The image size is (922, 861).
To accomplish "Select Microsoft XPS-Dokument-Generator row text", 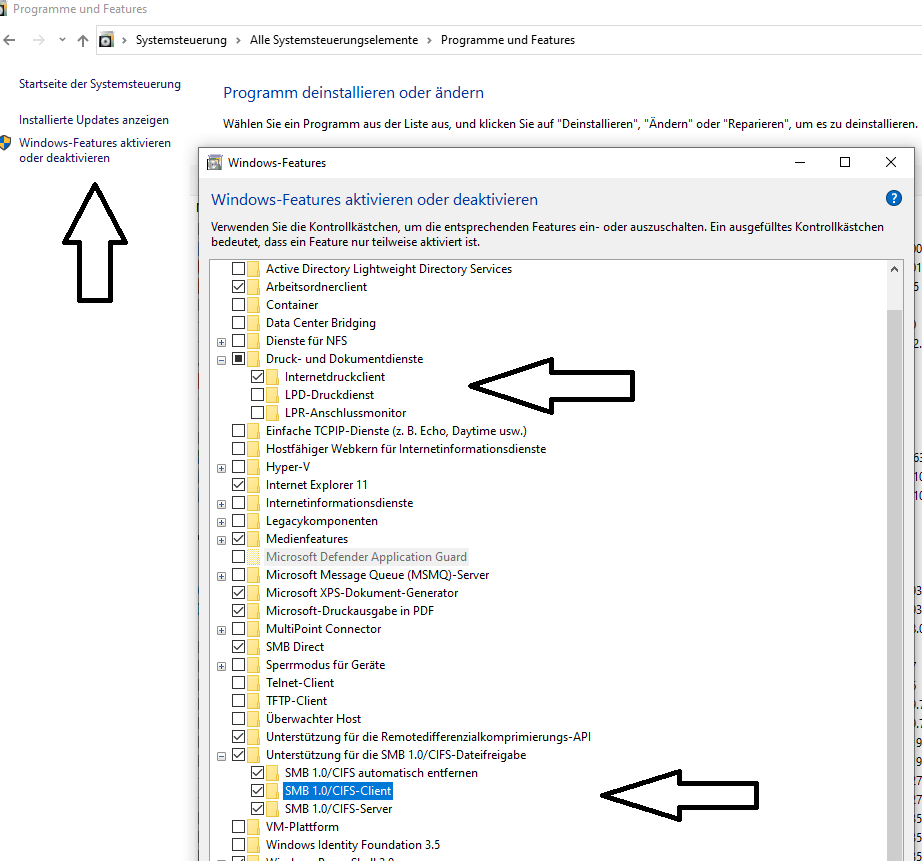I will click(x=362, y=593).
